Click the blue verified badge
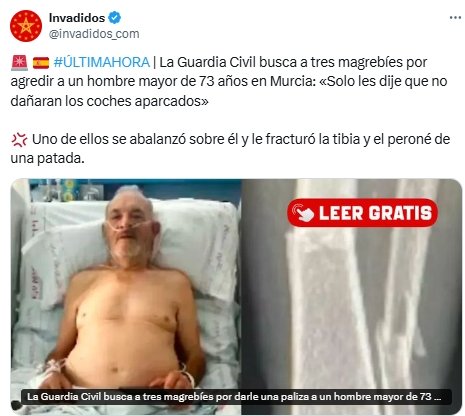 (x=115, y=18)
